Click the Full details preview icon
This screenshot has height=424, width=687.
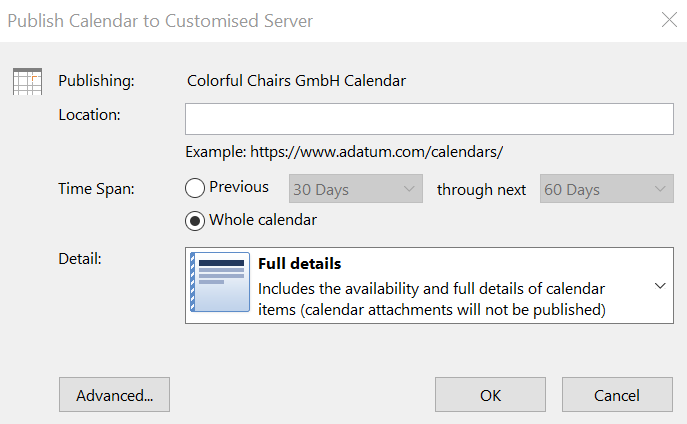pyautogui.click(x=220, y=285)
